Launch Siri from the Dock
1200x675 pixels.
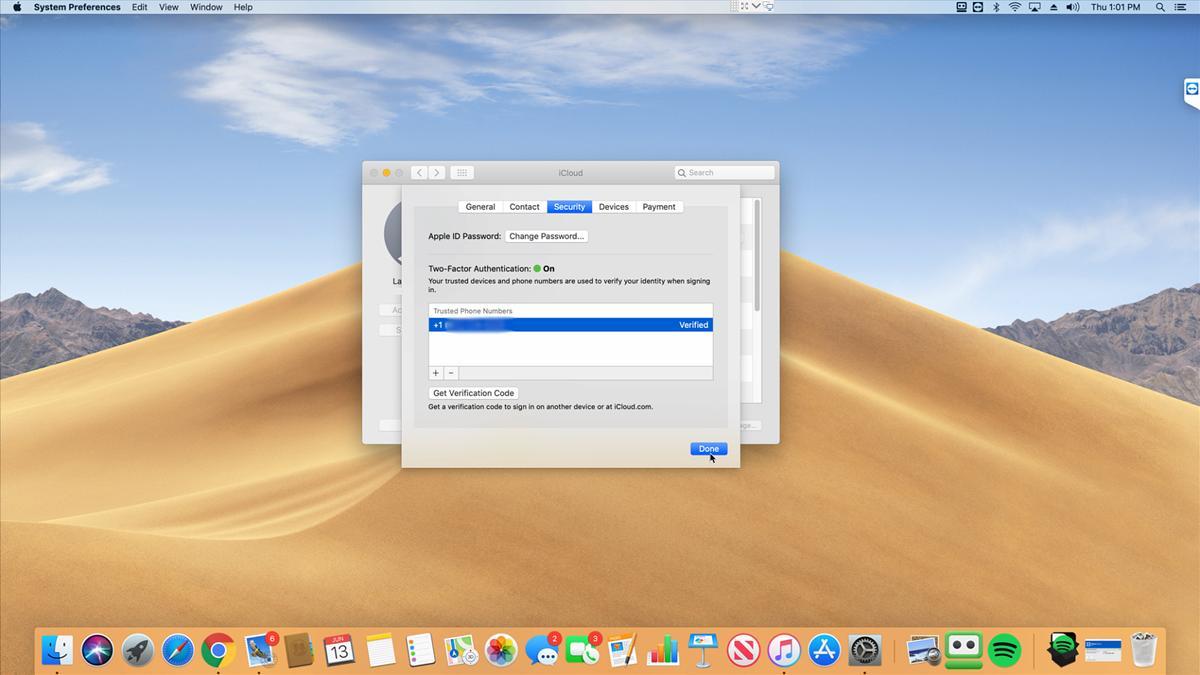click(x=98, y=650)
